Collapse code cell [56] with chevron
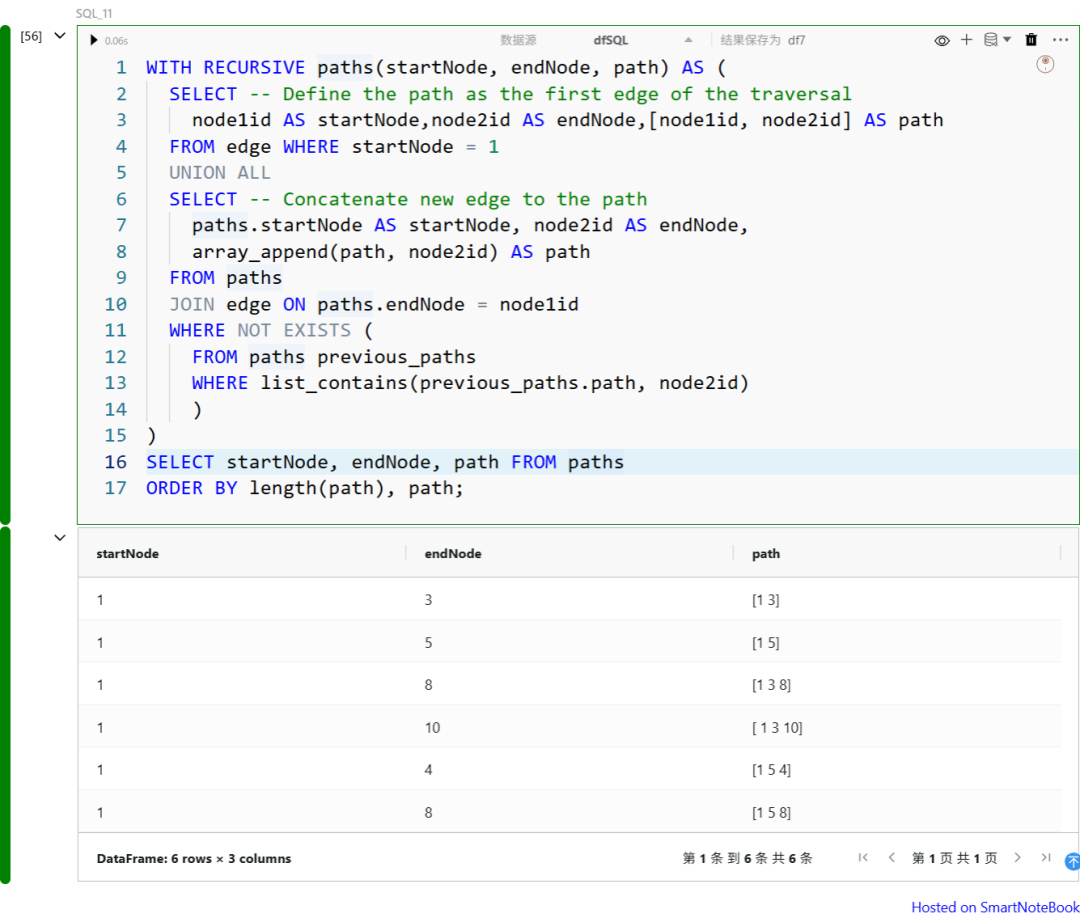Image resolution: width=1080 pixels, height=918 pixels. click(x=59, y=36)
